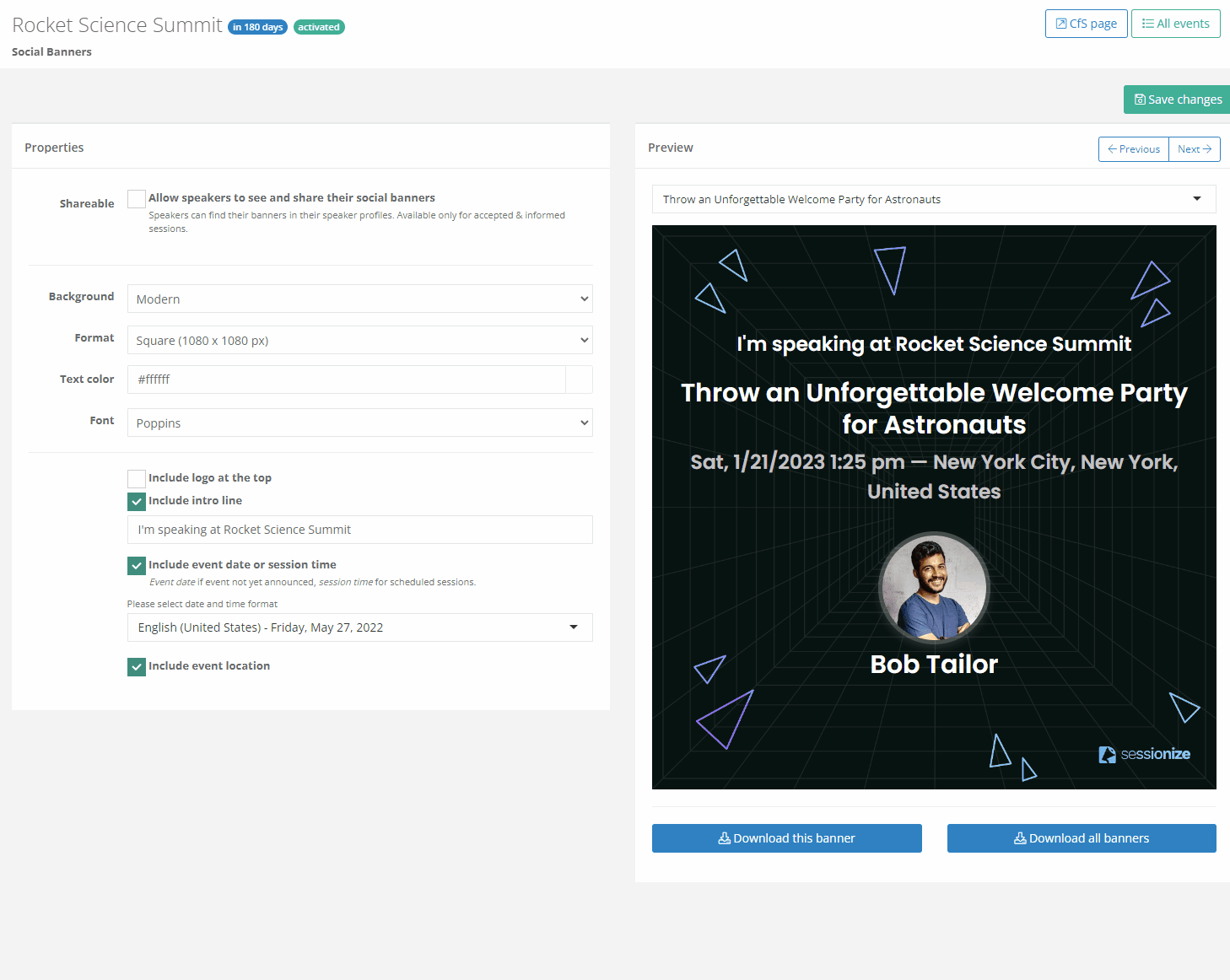1230x980 pixels.
Task: Click the text color swatch box
Action: coord(579,380)
